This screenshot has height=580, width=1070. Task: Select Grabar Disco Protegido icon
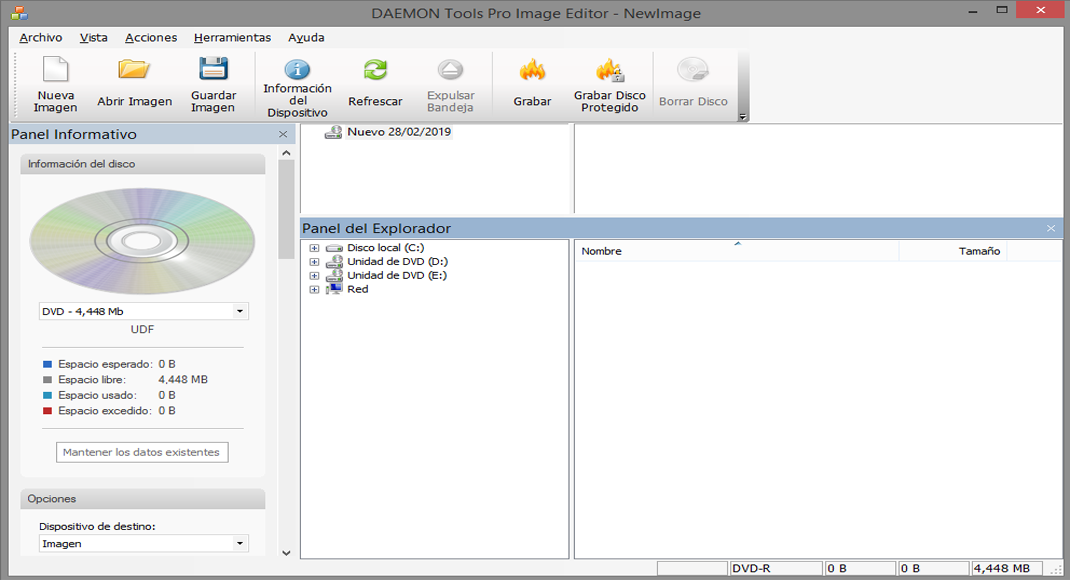click(609, 69)
